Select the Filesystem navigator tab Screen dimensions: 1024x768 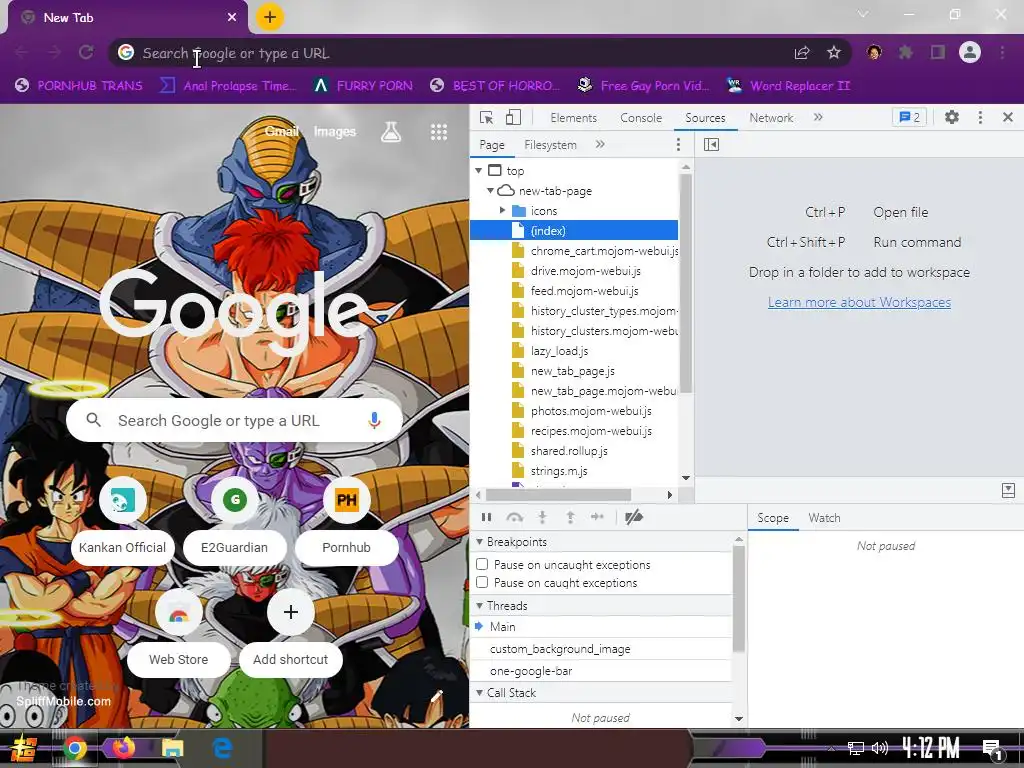pos(550,144)
